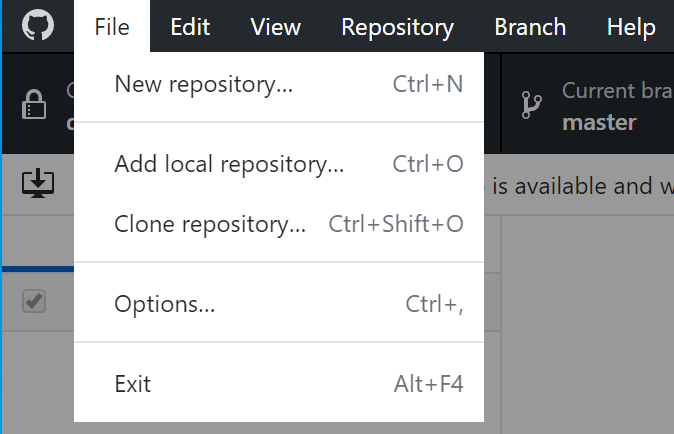Click the master branch name label
Image resolution: width=674 pixels, height=434 pixels.
point(599,123)
